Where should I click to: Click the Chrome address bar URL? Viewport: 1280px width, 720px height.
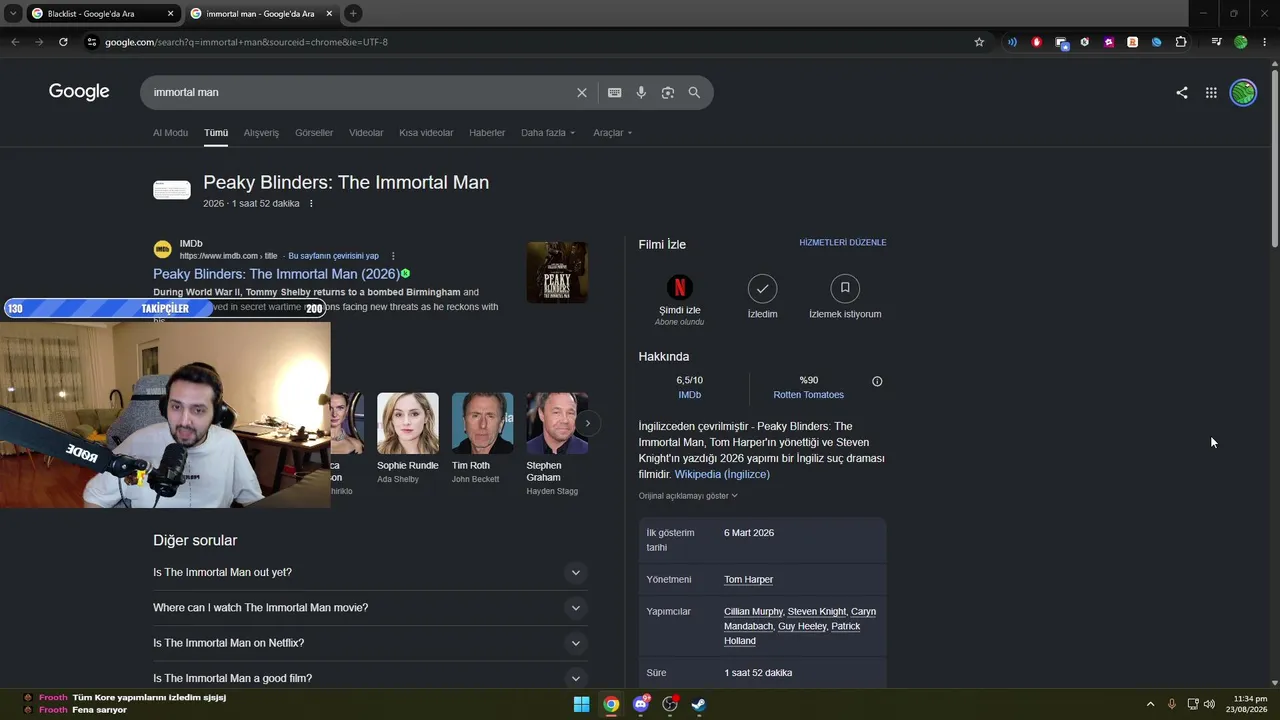point(246,42)
